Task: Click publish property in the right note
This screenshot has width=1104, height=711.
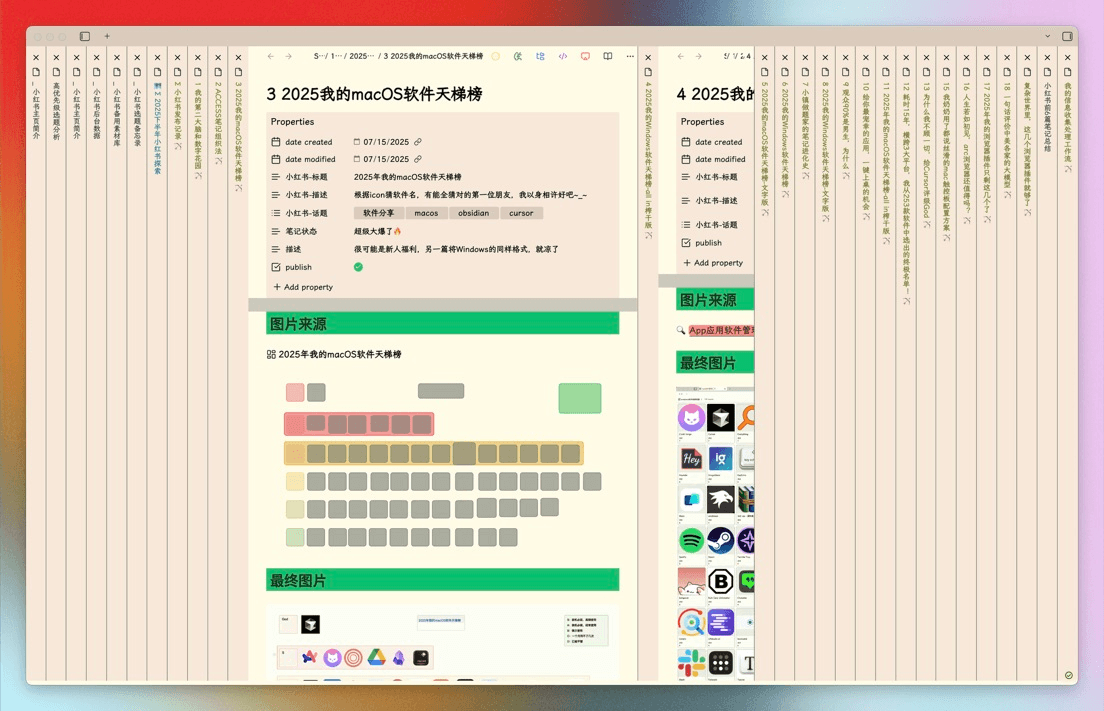Action: click(708, 243)
